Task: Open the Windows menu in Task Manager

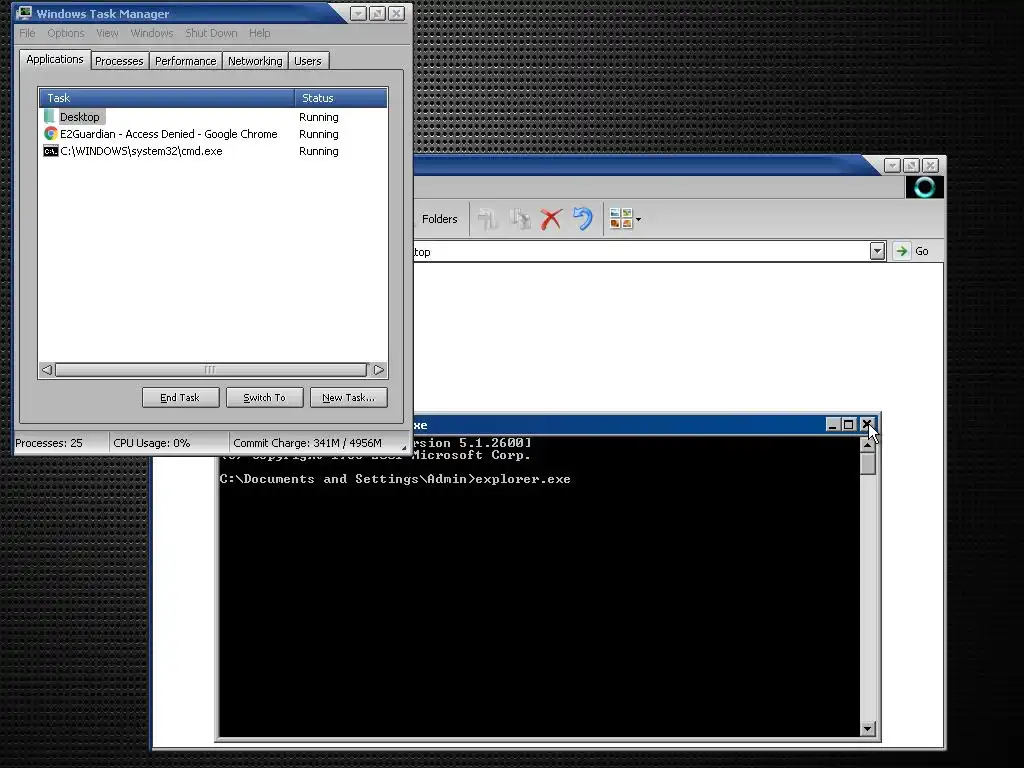Action: (152, 33)
